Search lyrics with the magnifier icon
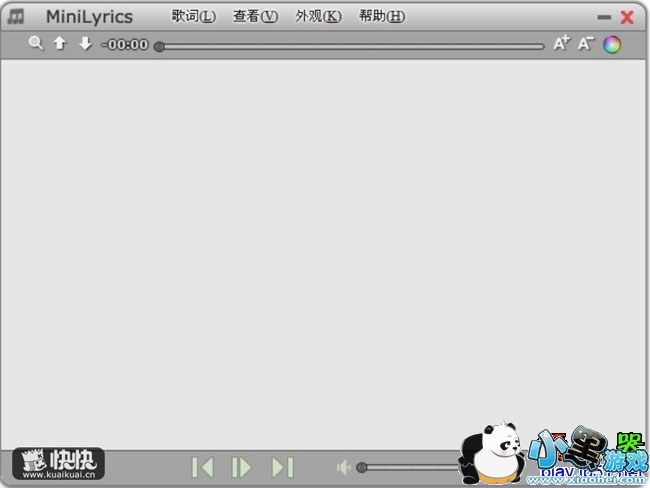 coord(36,43)
